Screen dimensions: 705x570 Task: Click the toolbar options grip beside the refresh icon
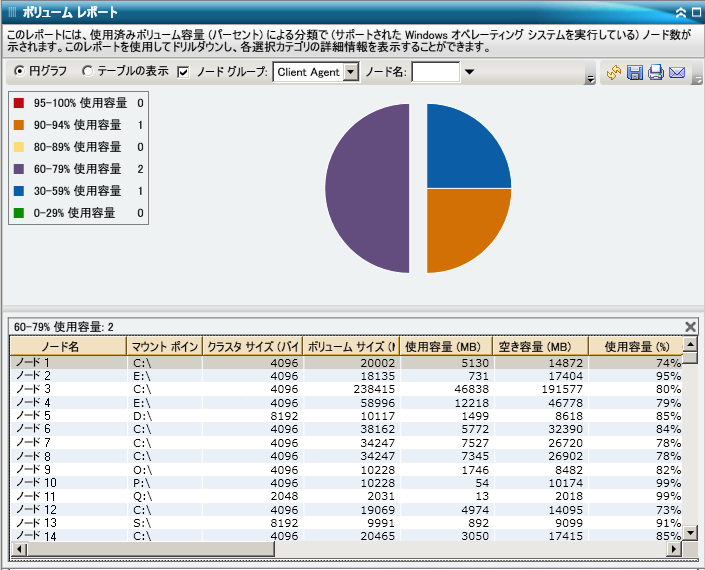click(x=591, y=77)
